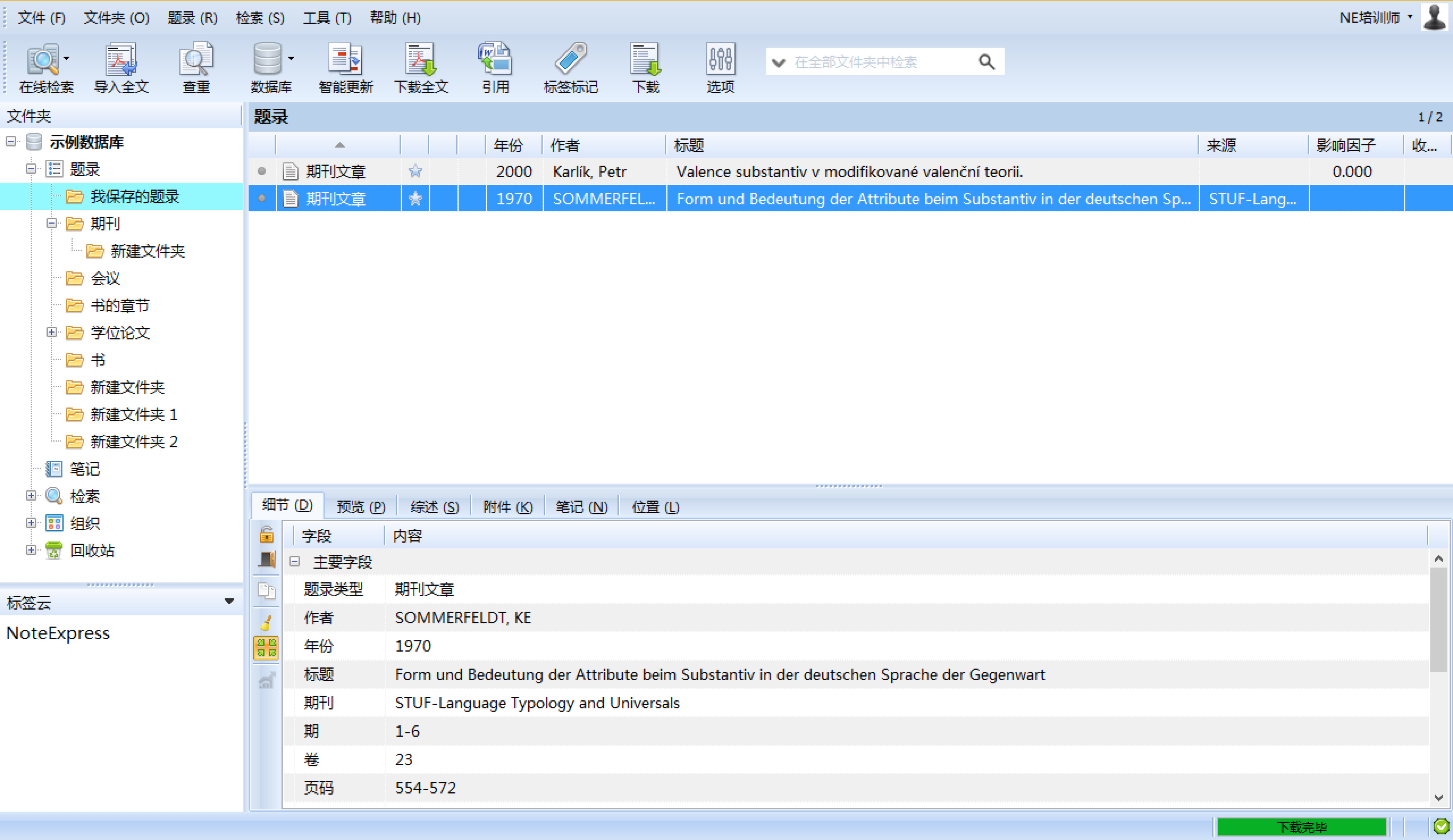The height and width of the screenshot is (840, 1453).
Task: Collapse the 期刊 folder node
Action: (52, 223)
